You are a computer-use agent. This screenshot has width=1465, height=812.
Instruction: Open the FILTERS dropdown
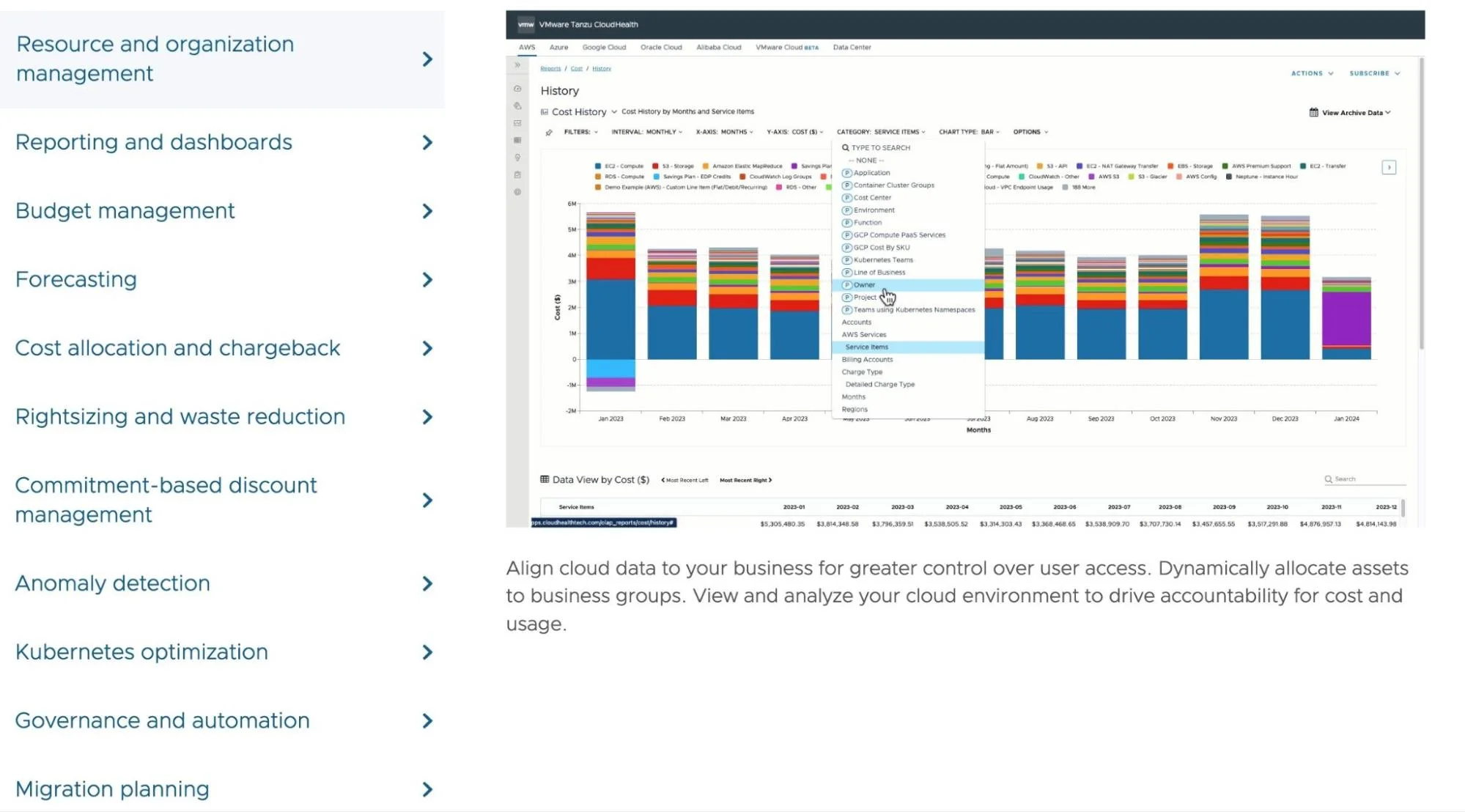pyautogui.click(x=581, y=132)
